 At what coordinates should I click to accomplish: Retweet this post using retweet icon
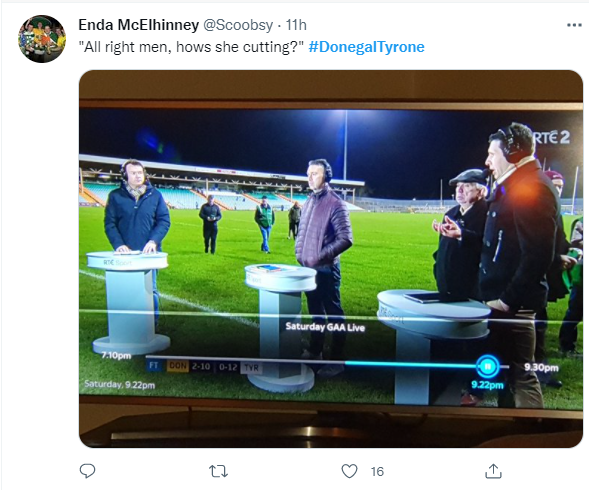point(218,471)
